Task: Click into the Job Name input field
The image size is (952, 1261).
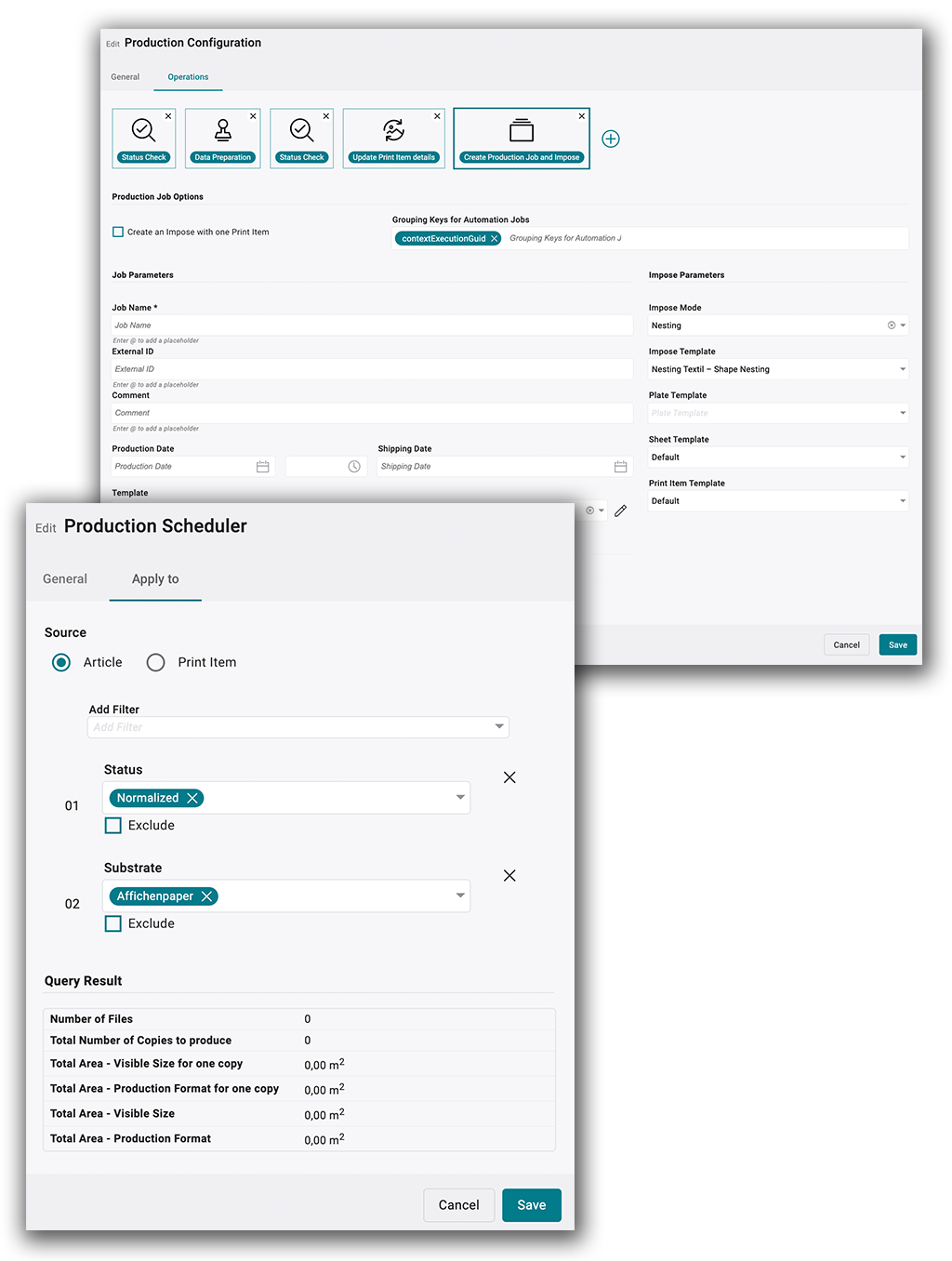Action: tap(372, 325)
